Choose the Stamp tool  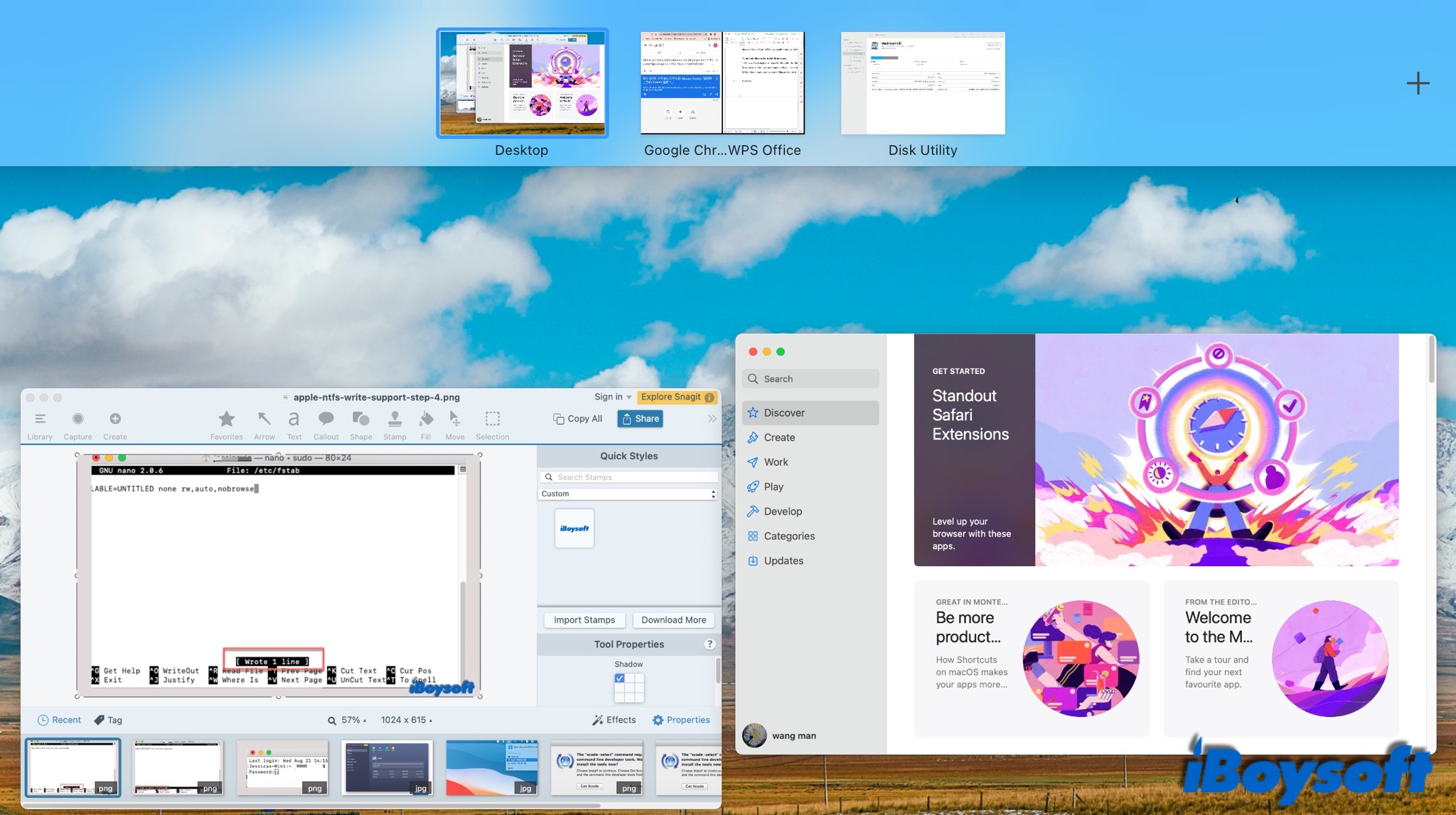point(395,420)
